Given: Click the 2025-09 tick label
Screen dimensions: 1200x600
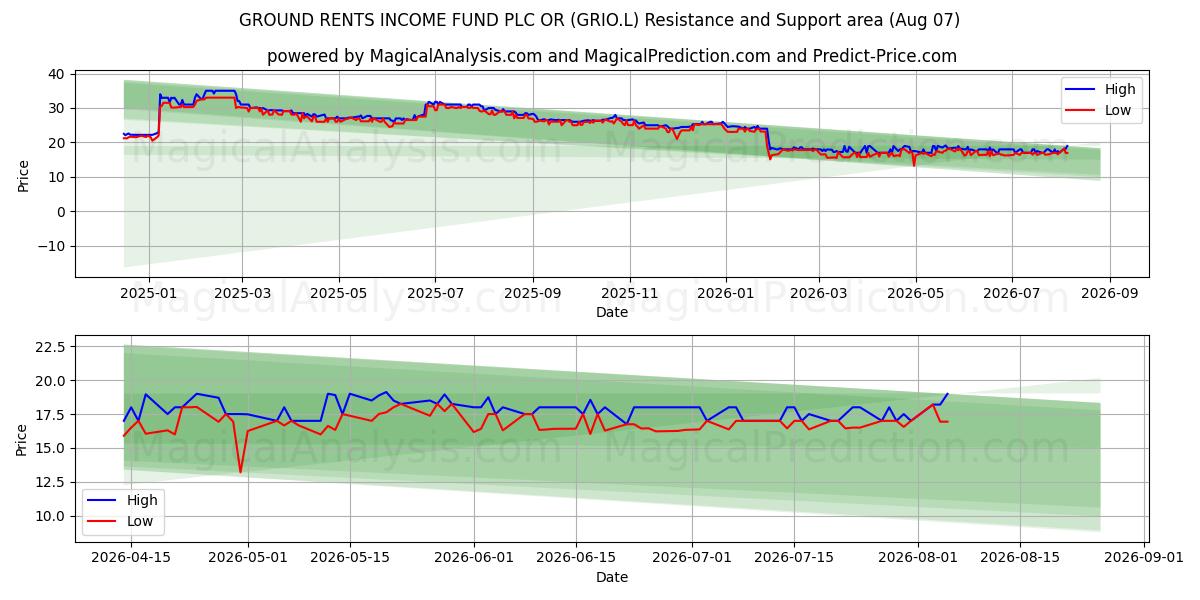Looking at the screenshot, I should click(532, 293).
